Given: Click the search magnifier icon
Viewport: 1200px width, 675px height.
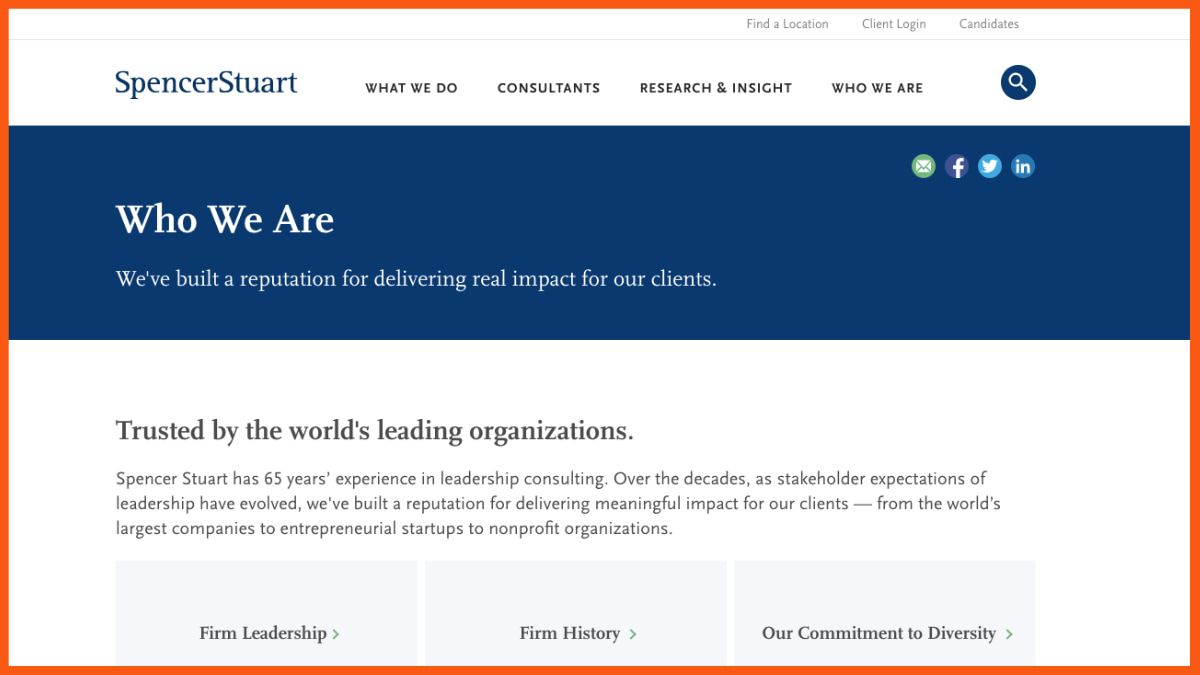Looking at the screenshot, I should (1018, 82).
